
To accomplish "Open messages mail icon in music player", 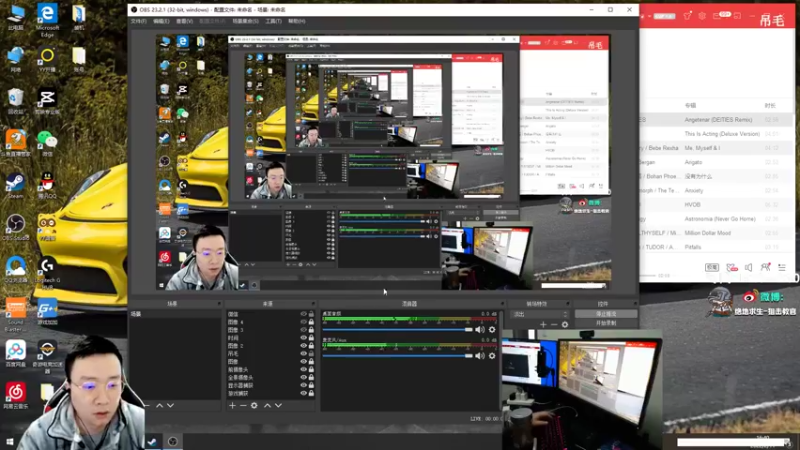I will pyautogui.click(x=717, y=16).
